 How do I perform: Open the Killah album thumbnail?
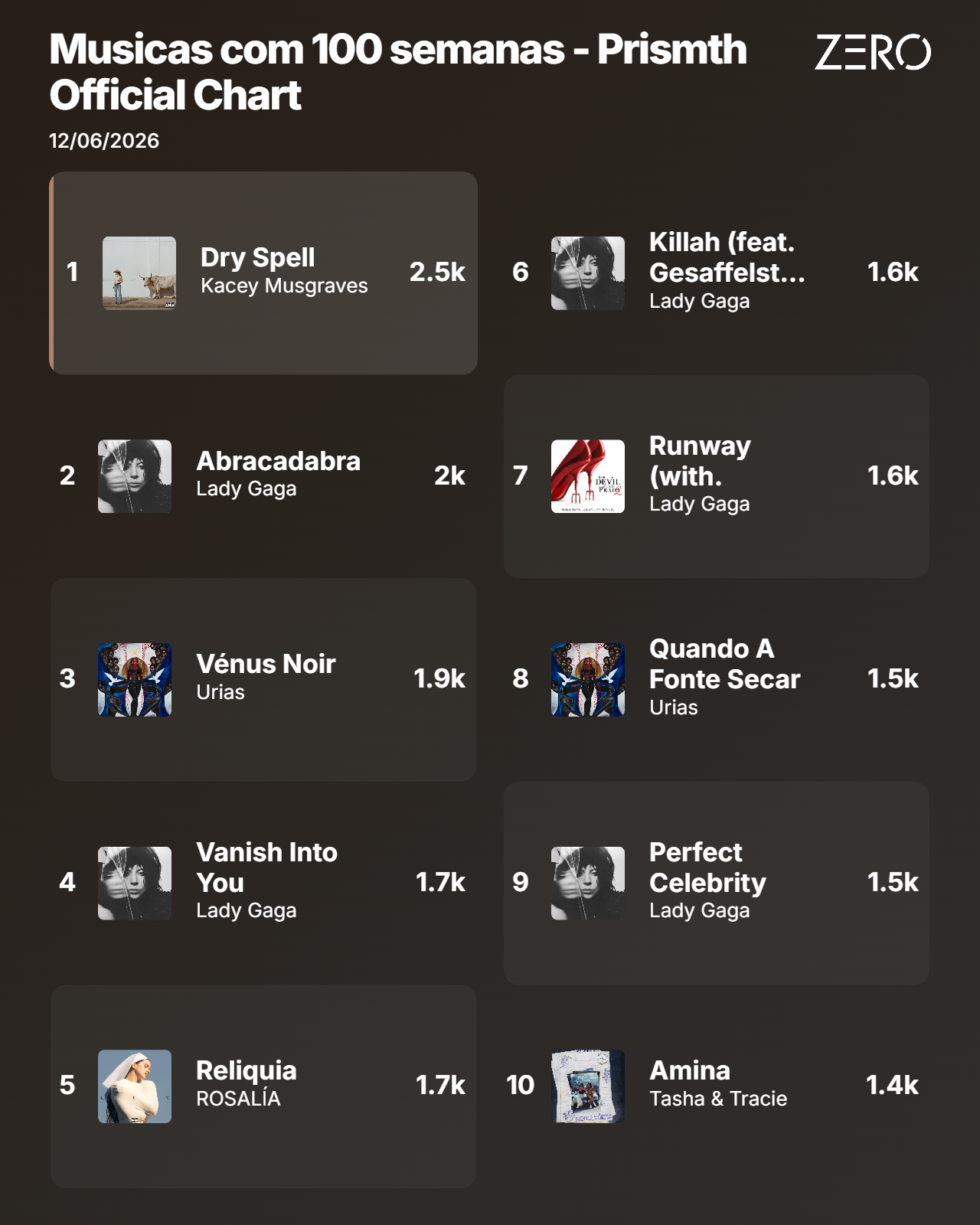tap(588, 273)
